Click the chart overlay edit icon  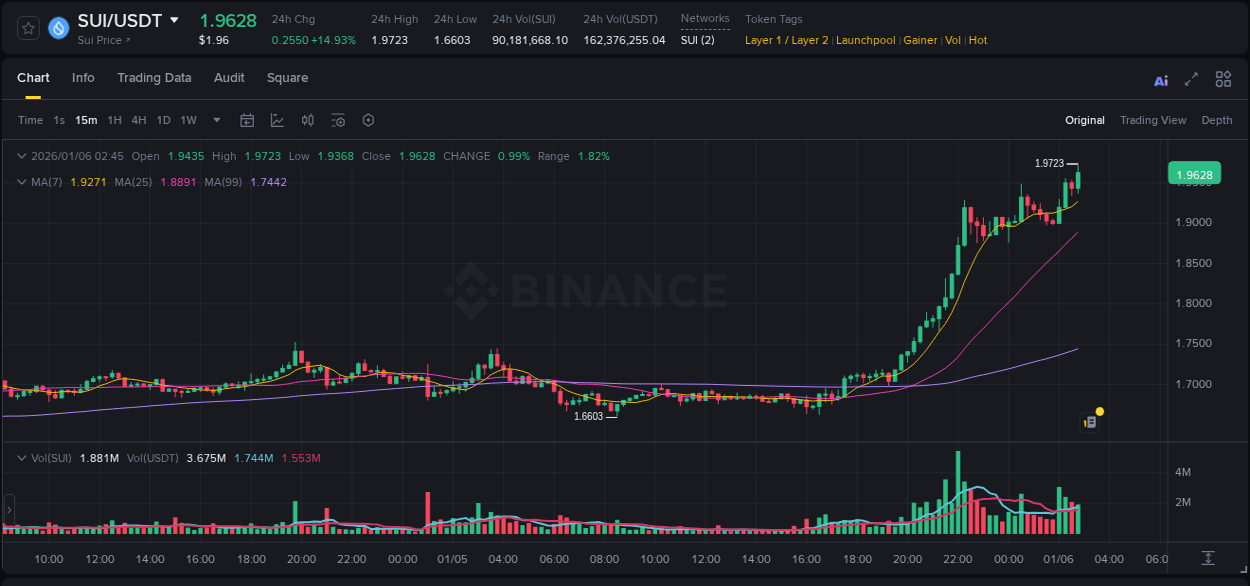point(276,120)
